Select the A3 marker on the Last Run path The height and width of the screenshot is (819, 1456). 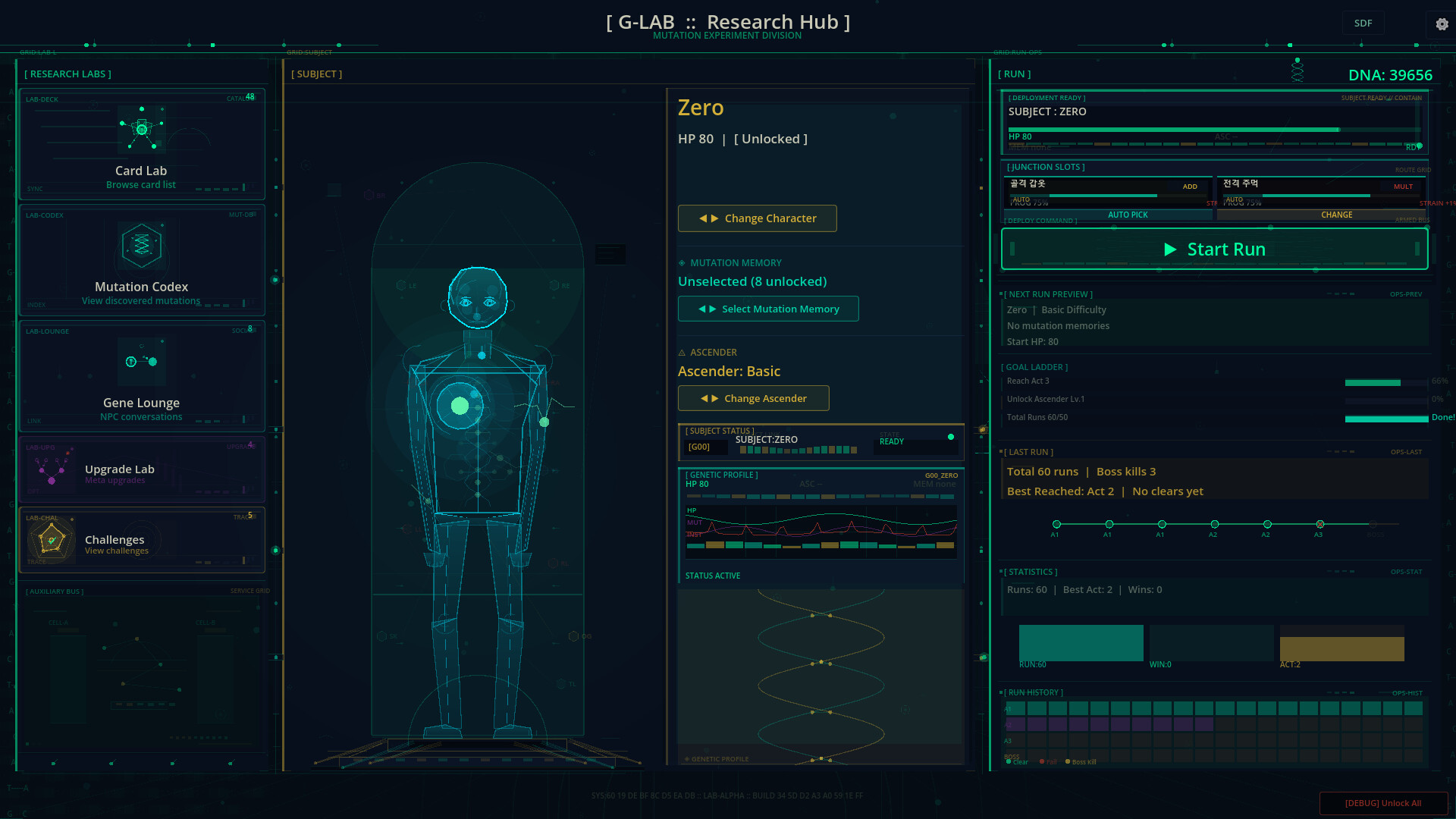[1319, 523]
